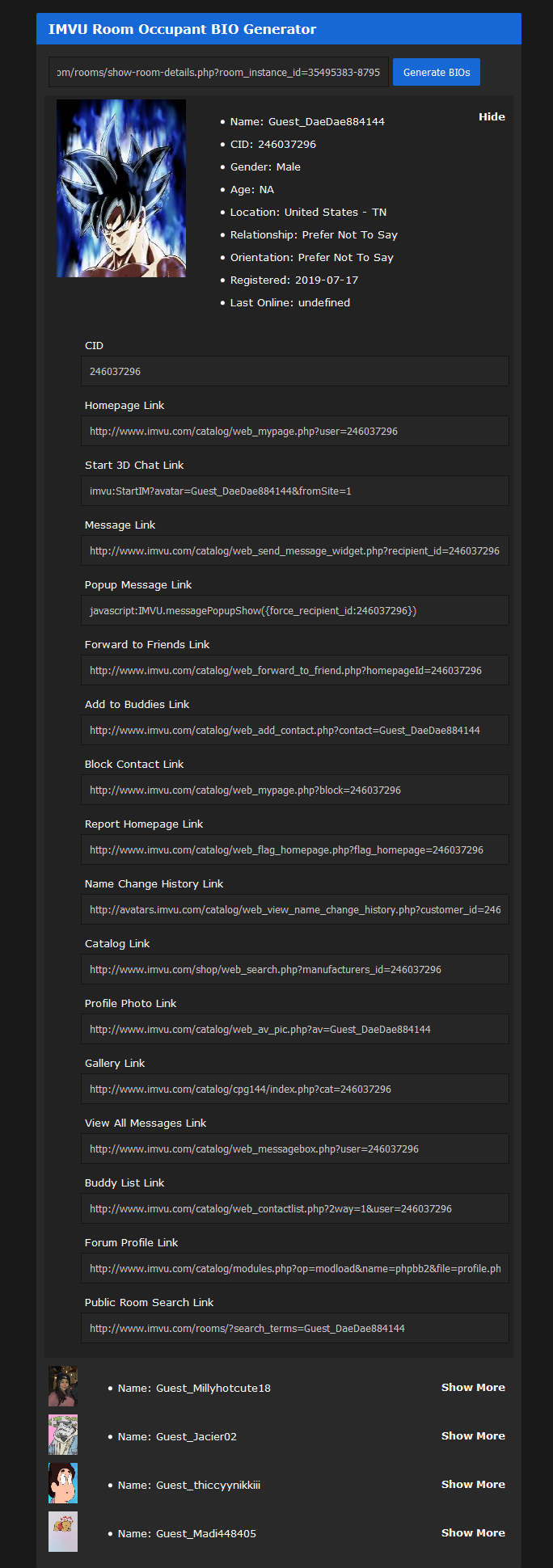
Task: Select the Gallery Link field
Action: [295, 1089]
